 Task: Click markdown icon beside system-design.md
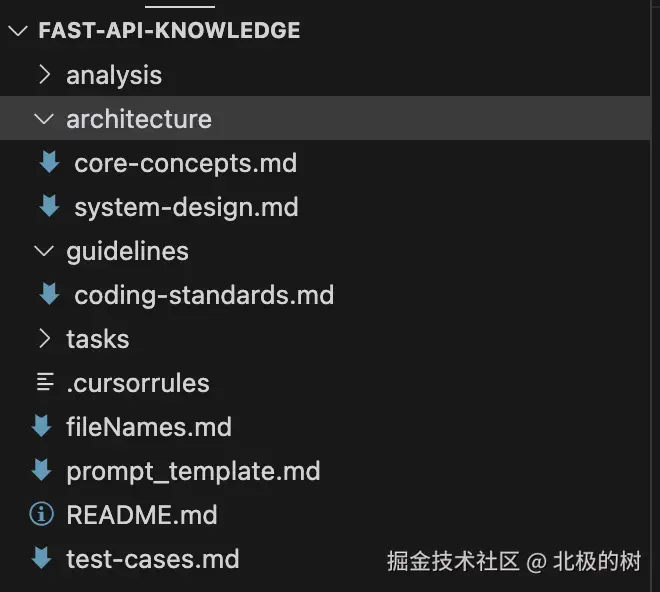pos(49,207)
